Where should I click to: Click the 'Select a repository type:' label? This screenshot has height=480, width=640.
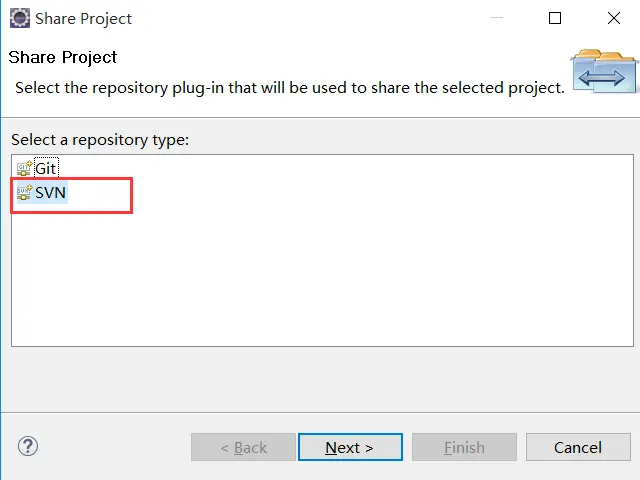100,140
